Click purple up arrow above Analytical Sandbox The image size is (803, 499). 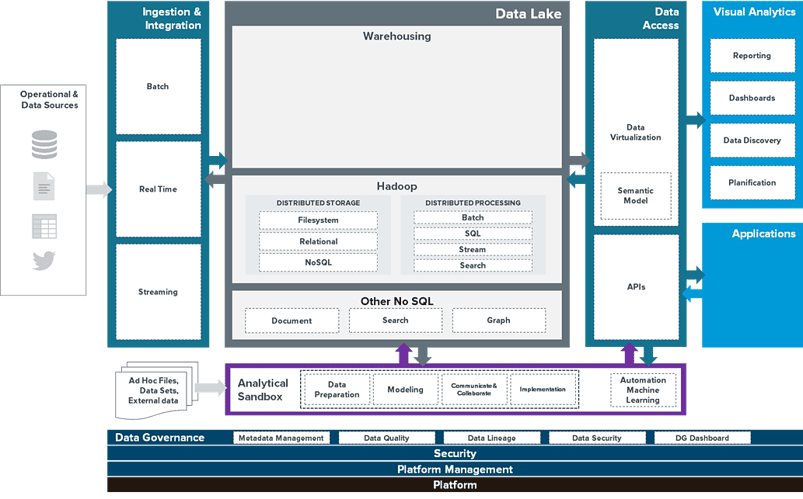click(x=402, y=352)
